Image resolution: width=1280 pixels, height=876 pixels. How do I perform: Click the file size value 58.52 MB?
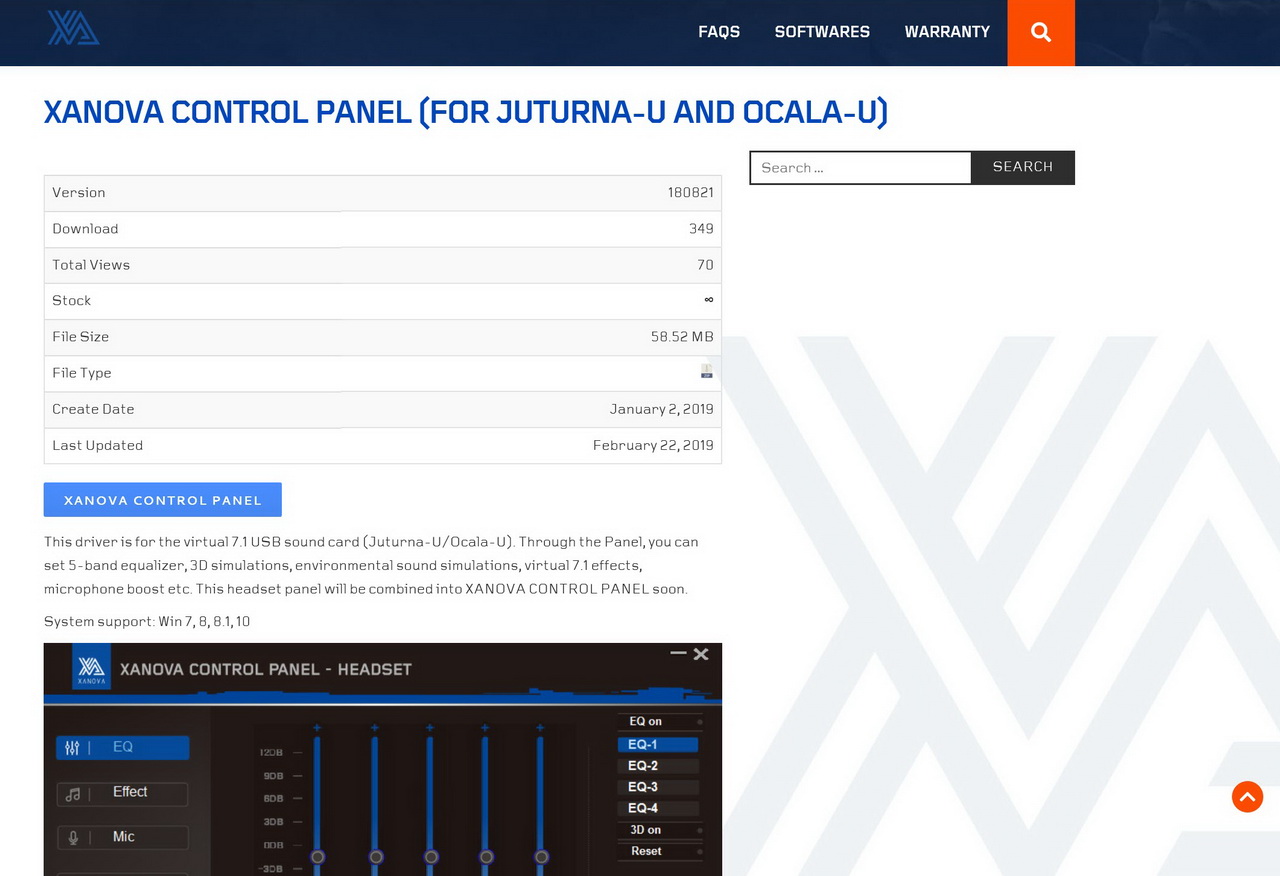tap(682, 336)
